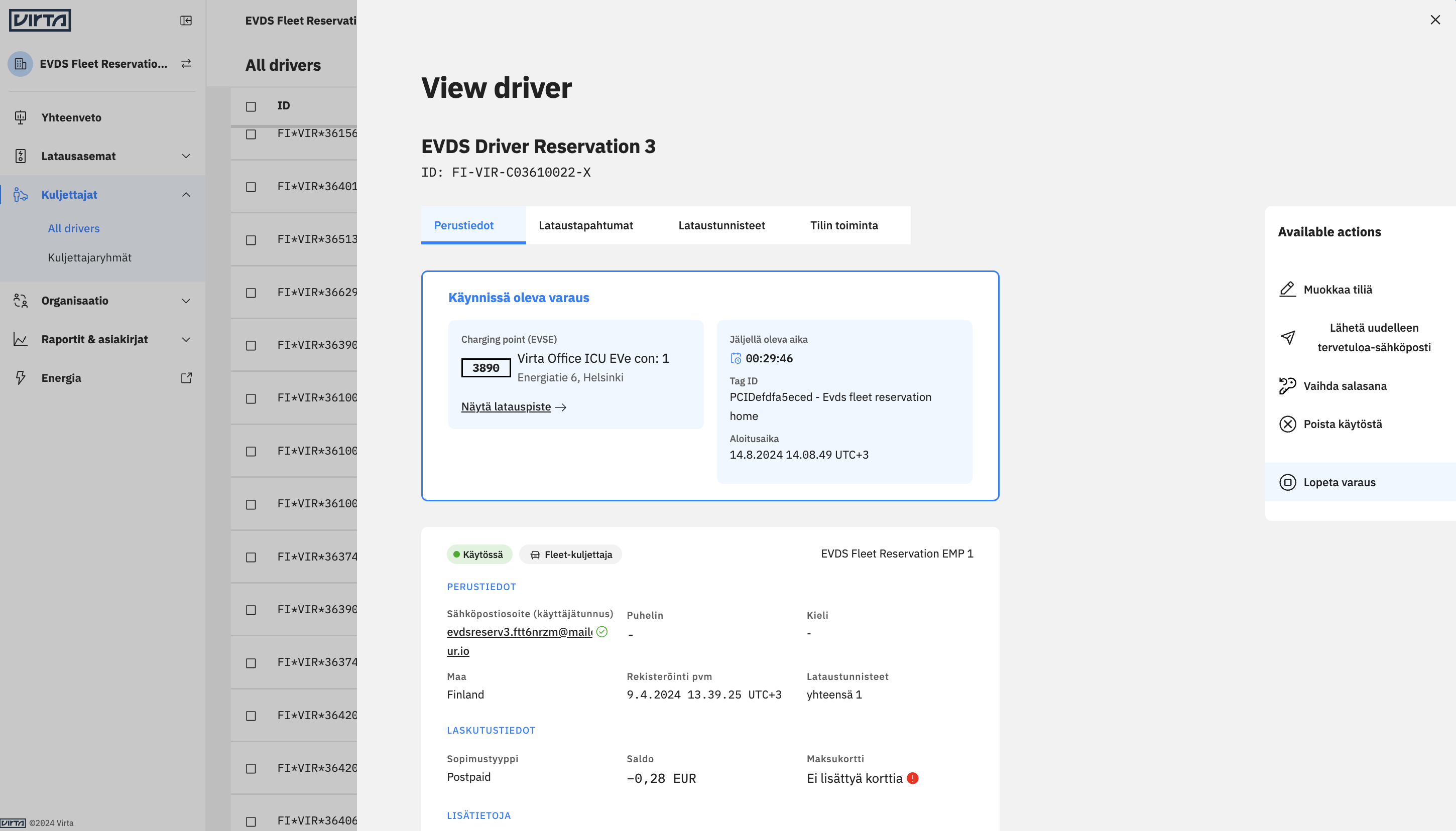
Task: Open All drivers in the sidebar
Action: [74, 228]
